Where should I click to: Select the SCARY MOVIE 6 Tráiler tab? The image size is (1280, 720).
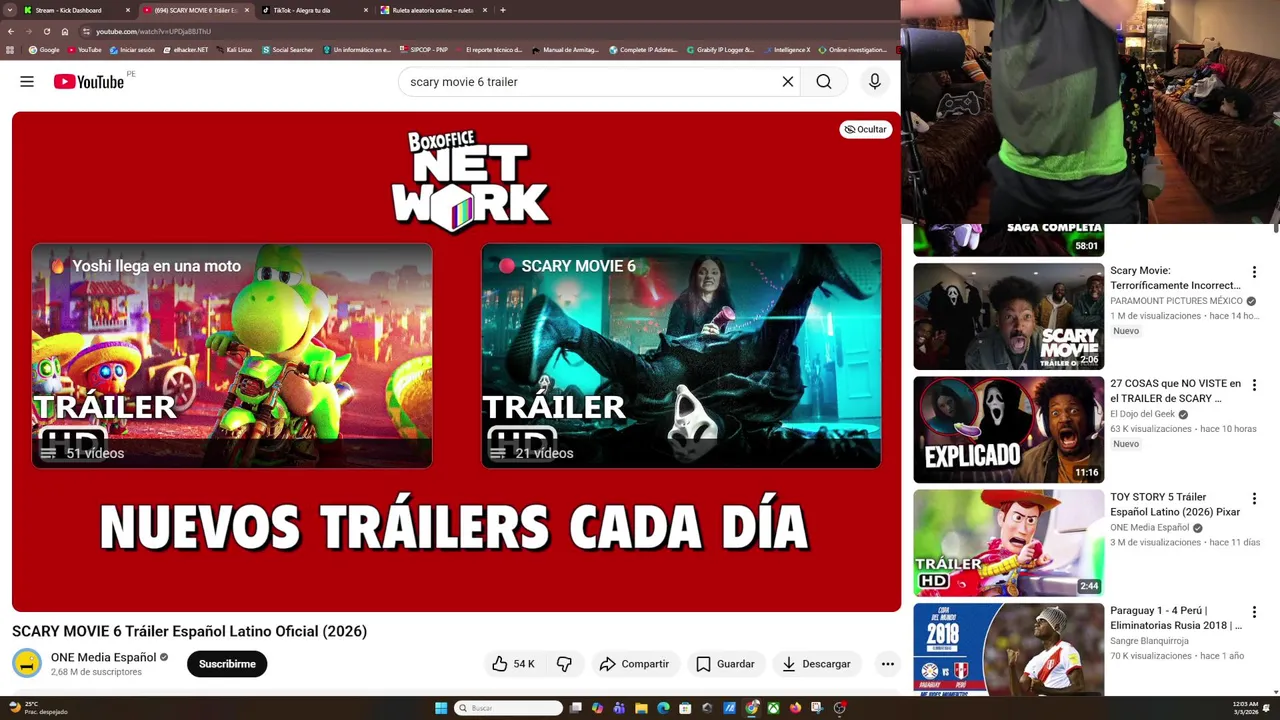pos(196,10)
